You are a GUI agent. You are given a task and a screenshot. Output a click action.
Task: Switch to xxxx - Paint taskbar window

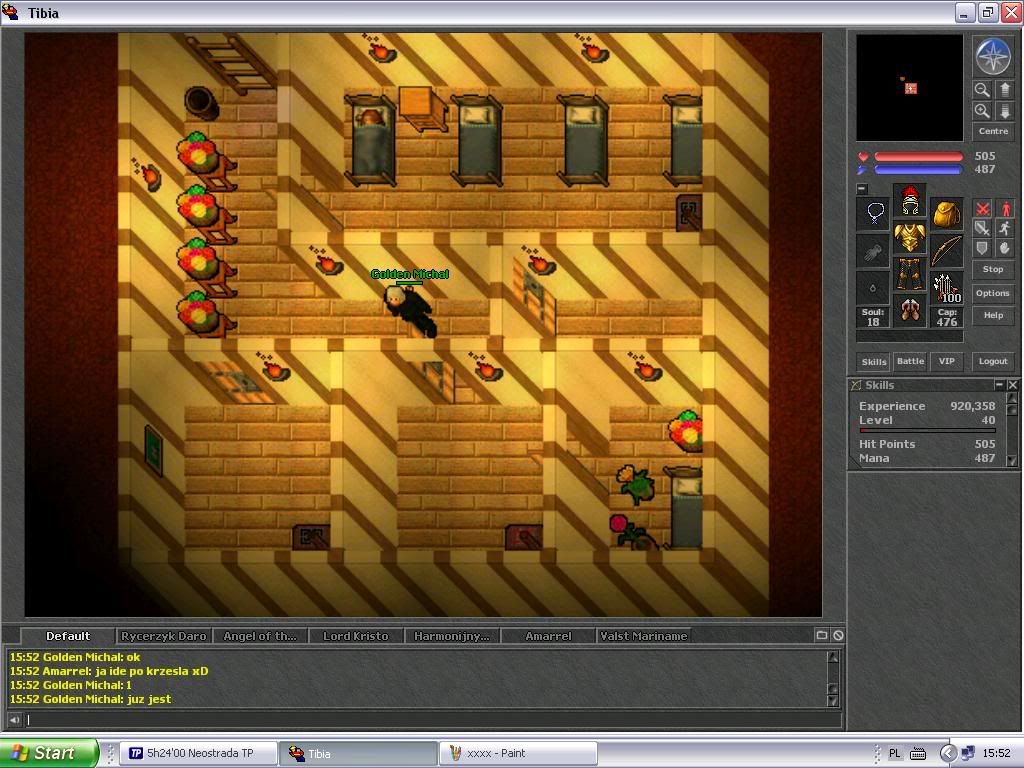pyautogui.click(x=519, y=753)
